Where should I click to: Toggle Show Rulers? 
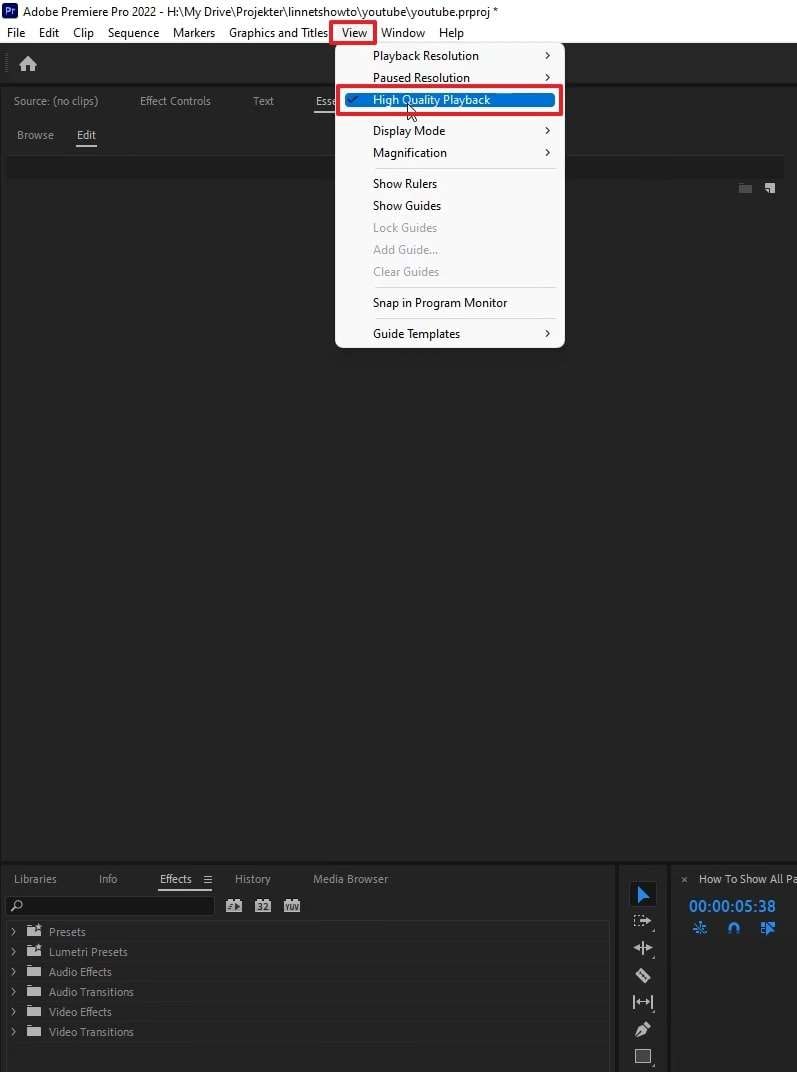coord(450,184)
